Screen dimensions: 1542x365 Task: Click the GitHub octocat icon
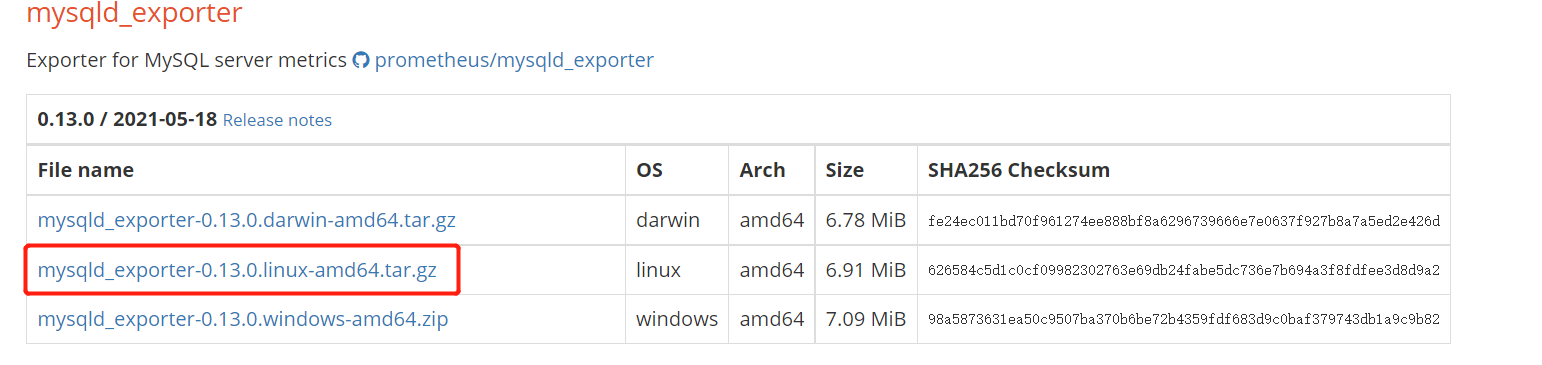[x=361, y=61]
